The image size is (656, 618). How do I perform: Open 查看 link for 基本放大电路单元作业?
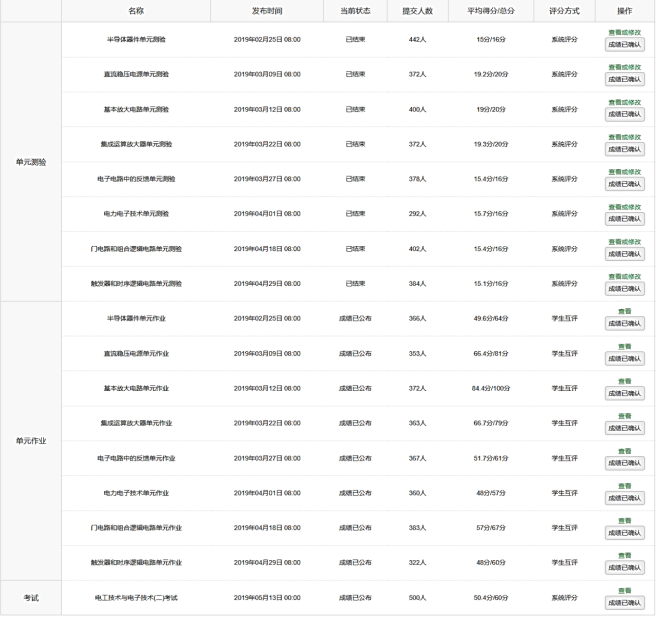624,381
